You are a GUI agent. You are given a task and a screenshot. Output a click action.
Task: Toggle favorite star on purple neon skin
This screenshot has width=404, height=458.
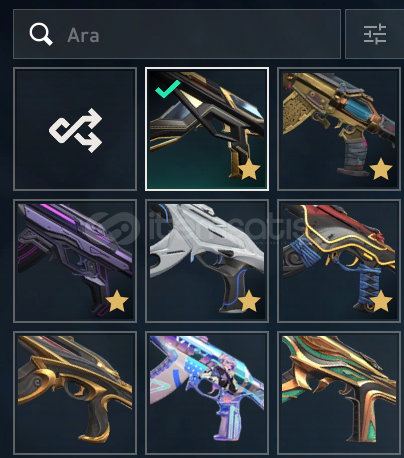pyautogui.click(x=117, y=301)
